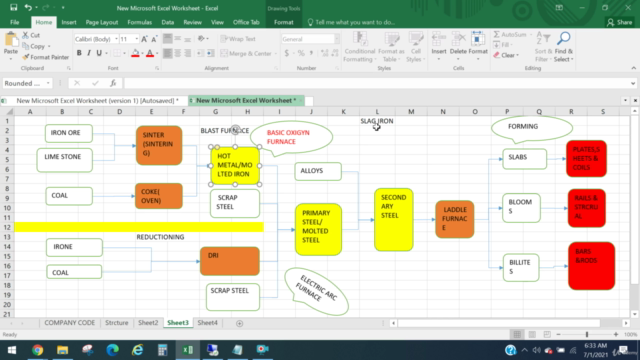Select the Sheet4 tab
The height and width of the screenshot is (360, 640).
[208, 323]
